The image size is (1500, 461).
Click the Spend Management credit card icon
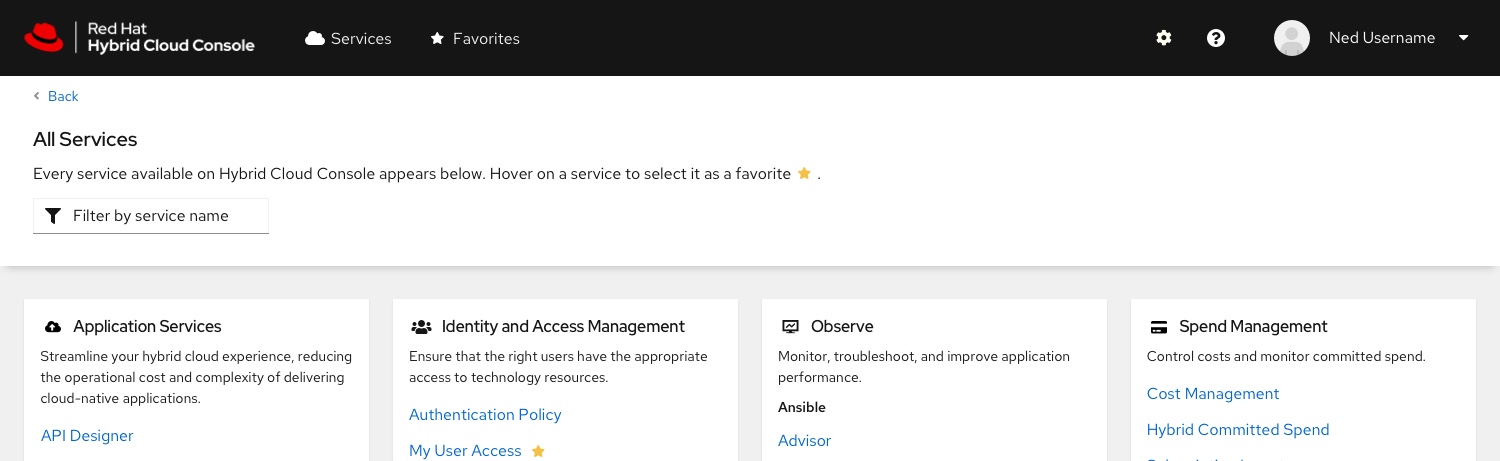[x=1159, y=327]
